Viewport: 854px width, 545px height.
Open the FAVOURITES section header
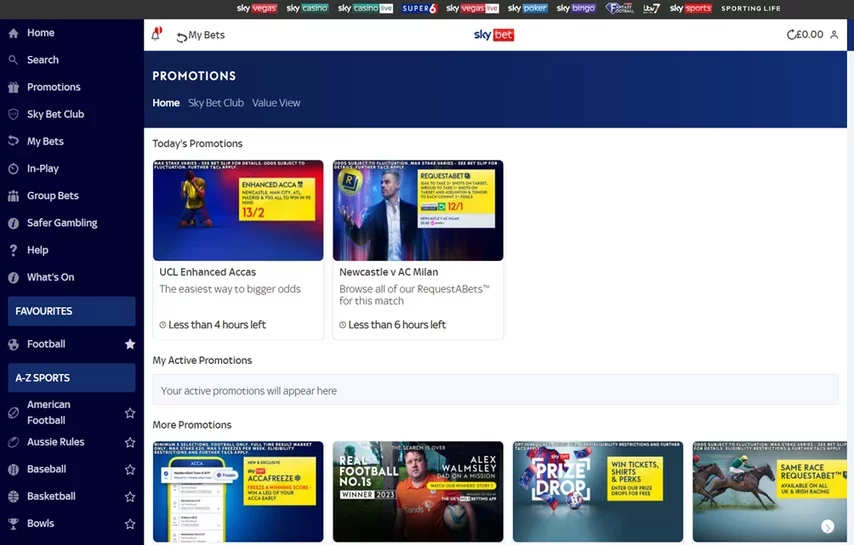pos(71,311)
